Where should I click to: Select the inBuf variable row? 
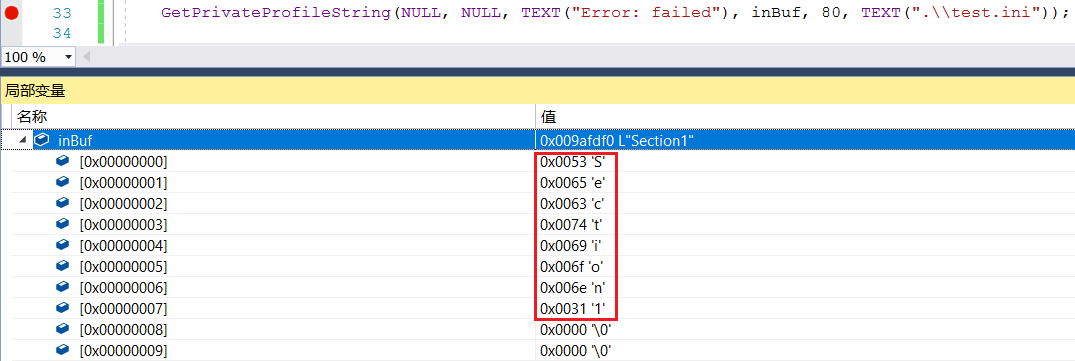pyautogui.click(x=538, y=140)
